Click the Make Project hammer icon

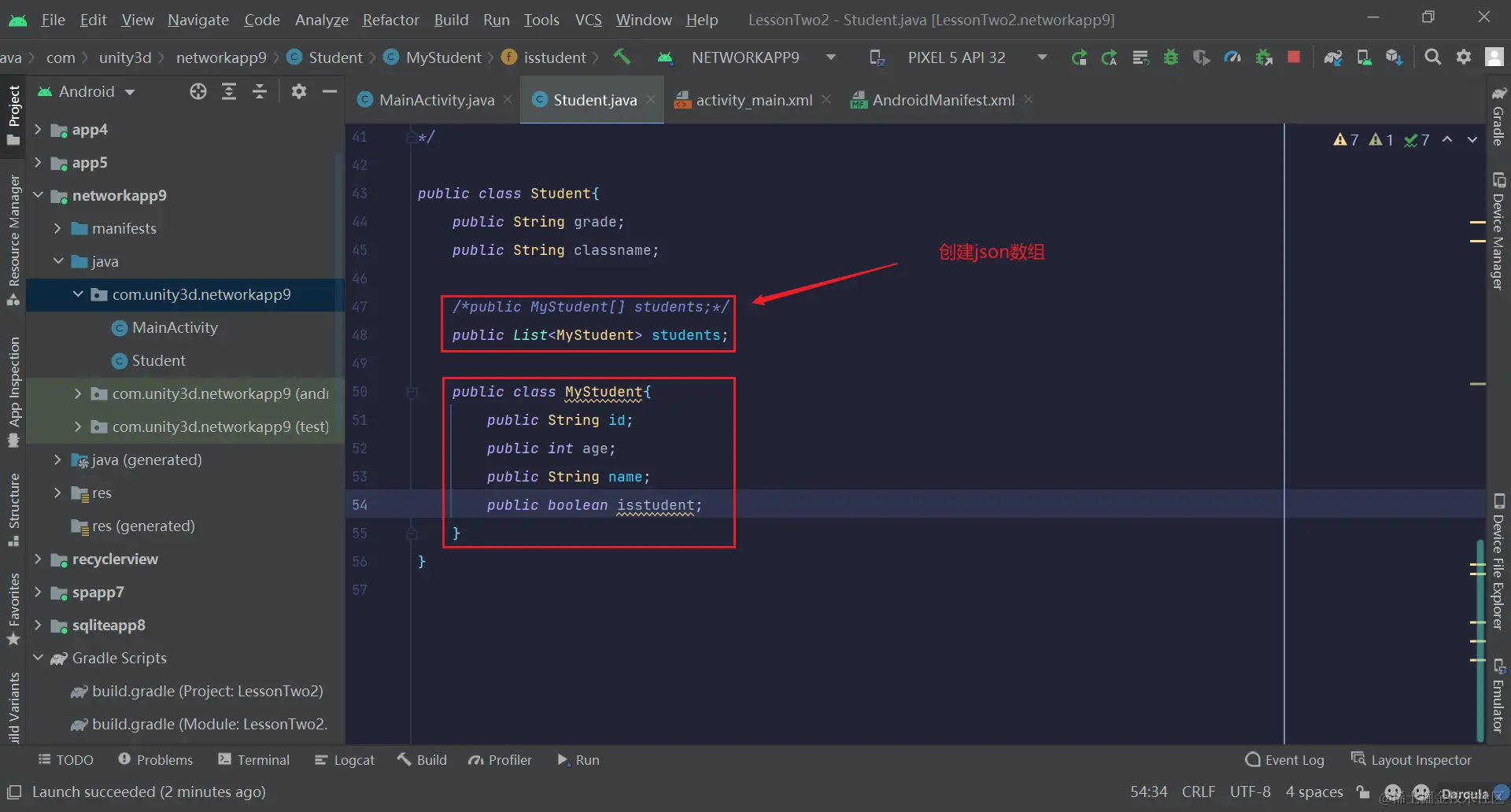click(x=622, y=57)
